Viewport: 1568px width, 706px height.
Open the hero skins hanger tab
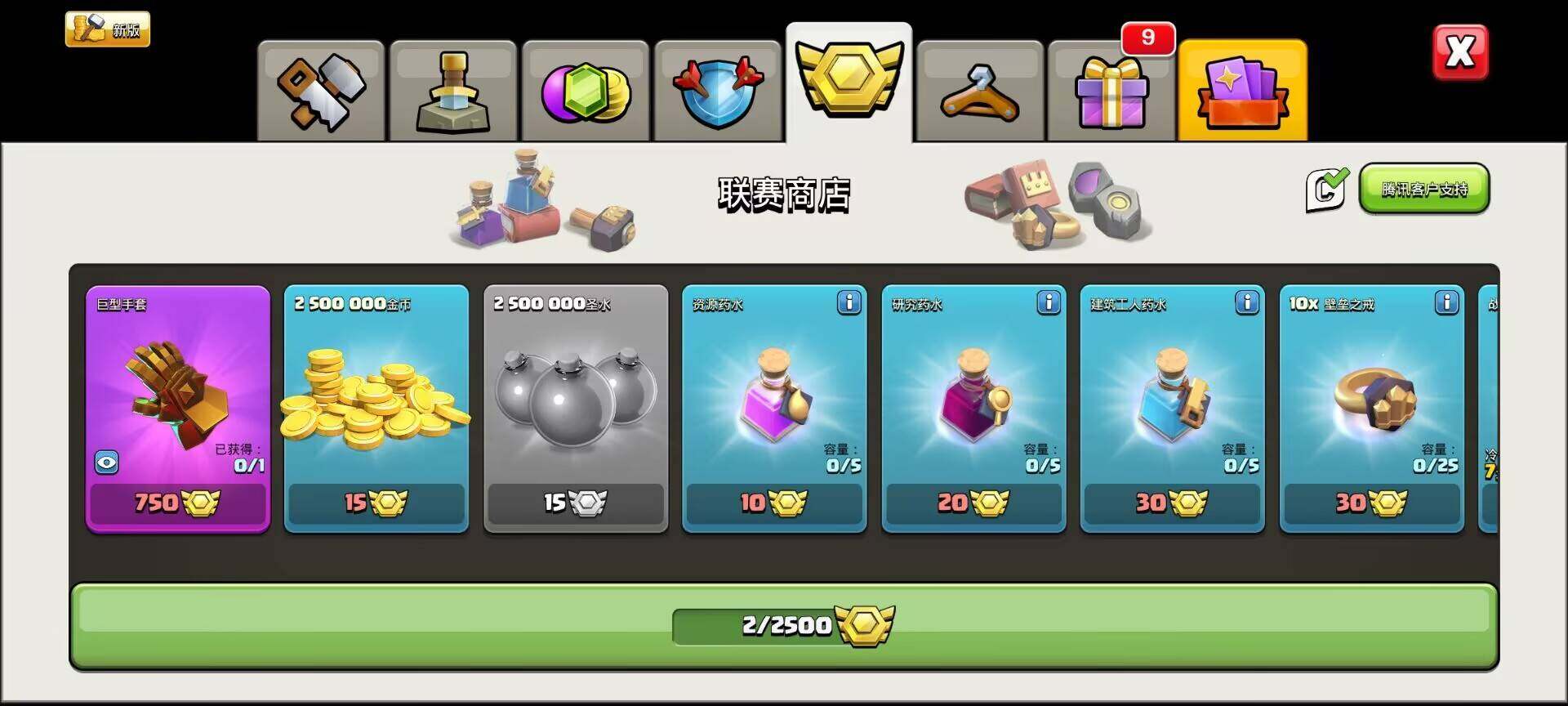click(980, 90)
